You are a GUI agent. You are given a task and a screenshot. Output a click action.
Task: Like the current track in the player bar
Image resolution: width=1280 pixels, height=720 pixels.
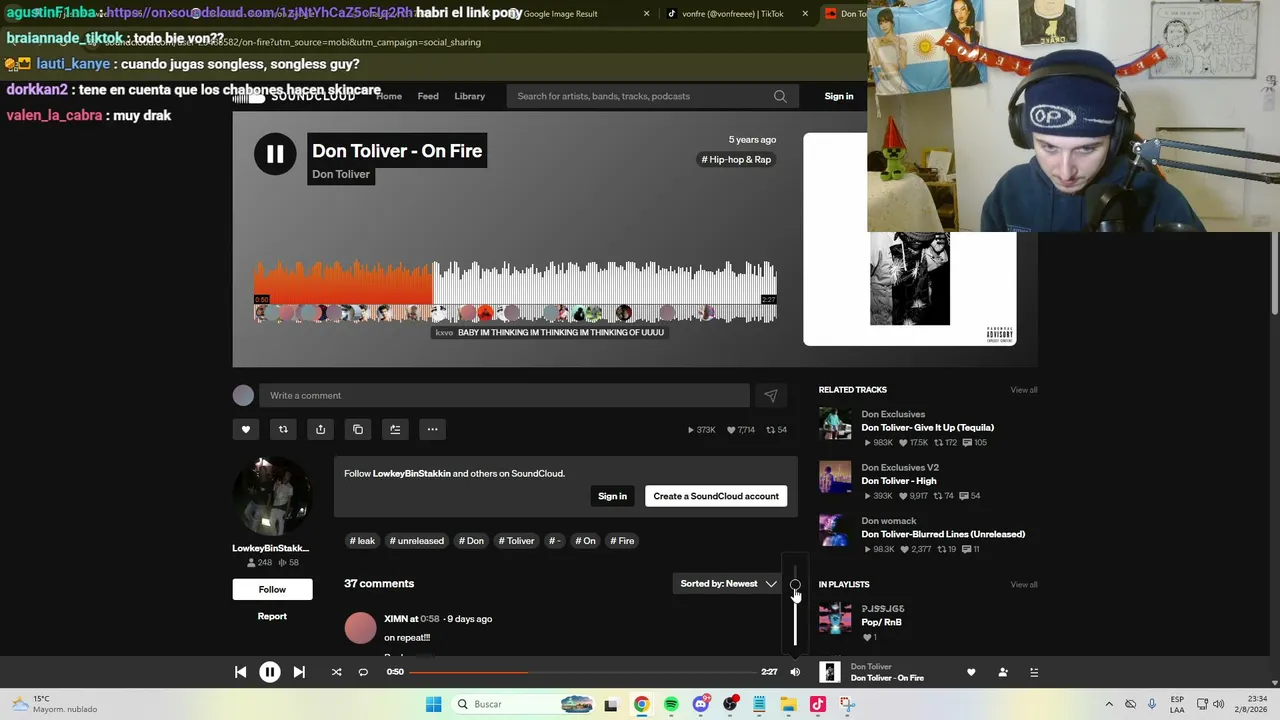971,672
